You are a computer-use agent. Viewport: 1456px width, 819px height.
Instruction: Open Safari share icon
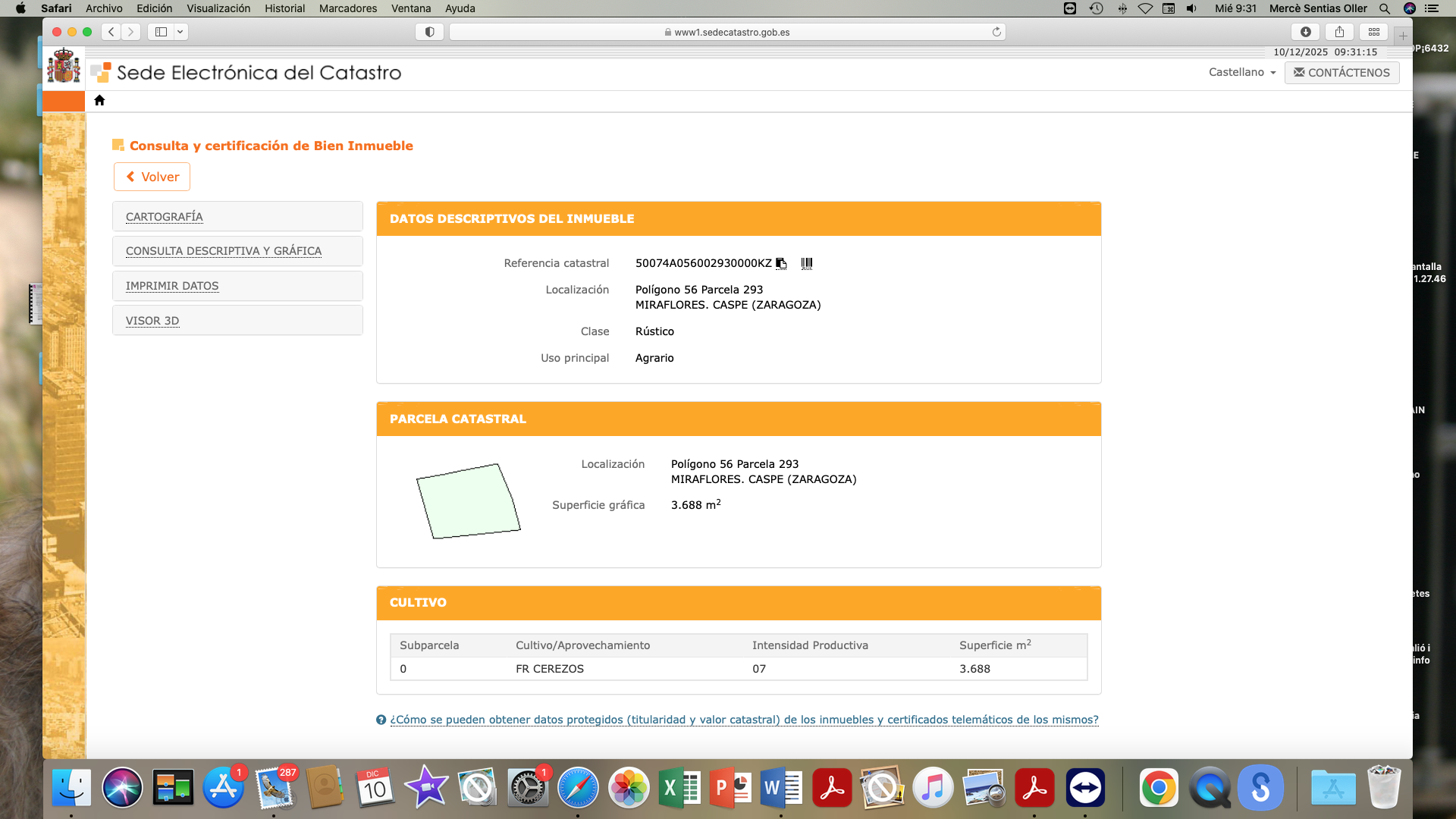(1339, 32)
